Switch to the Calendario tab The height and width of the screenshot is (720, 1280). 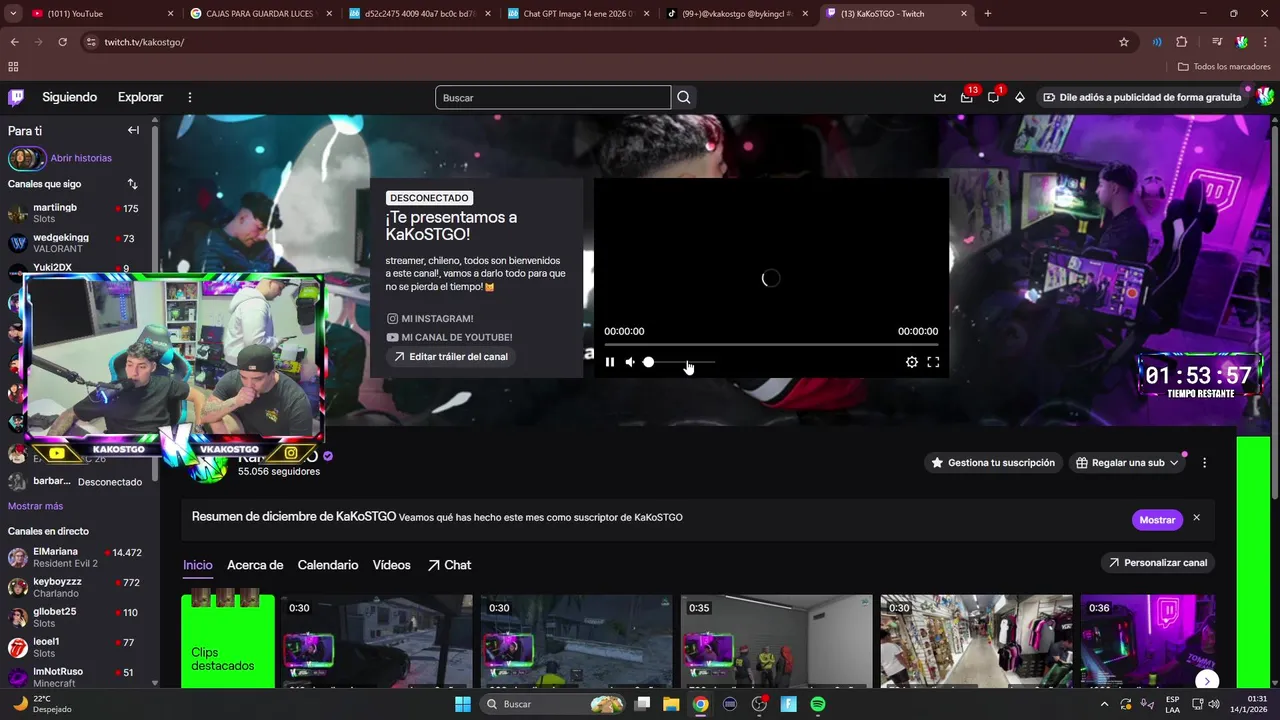pos(328,565)
